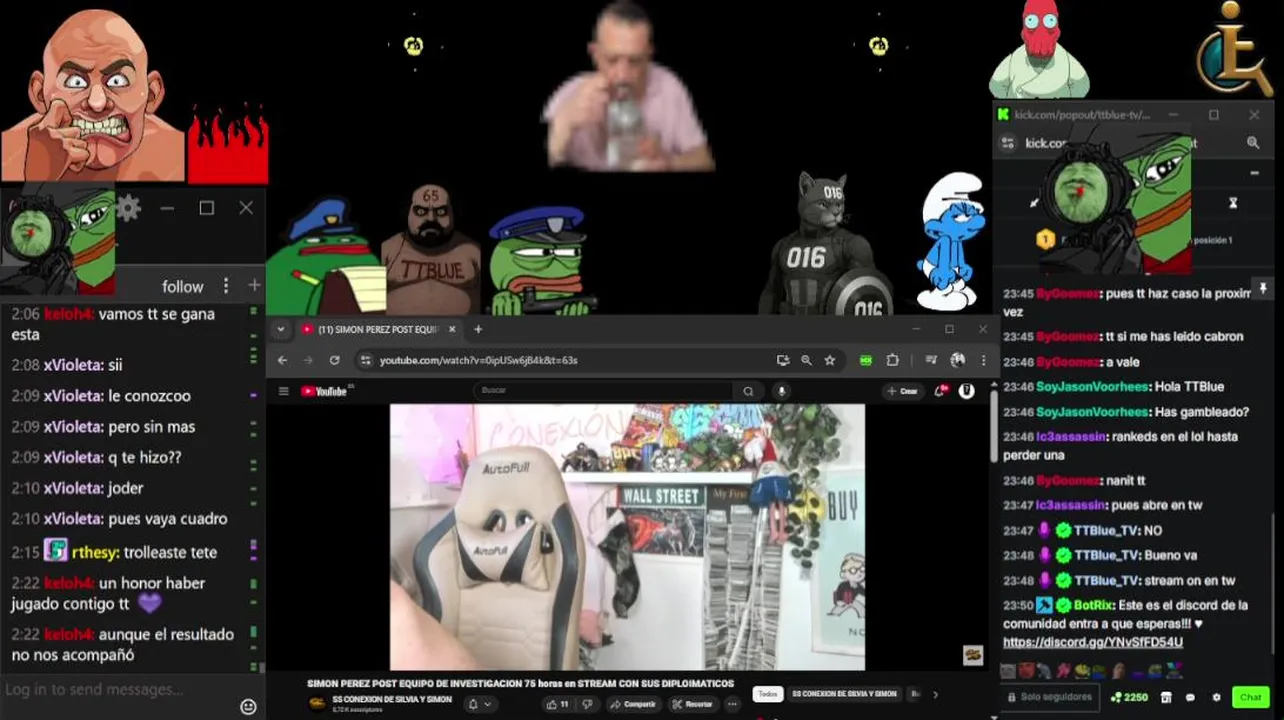
Task: Open the three-dot menu beside follow
Action: pyautogui.click(x=226, y=286)
